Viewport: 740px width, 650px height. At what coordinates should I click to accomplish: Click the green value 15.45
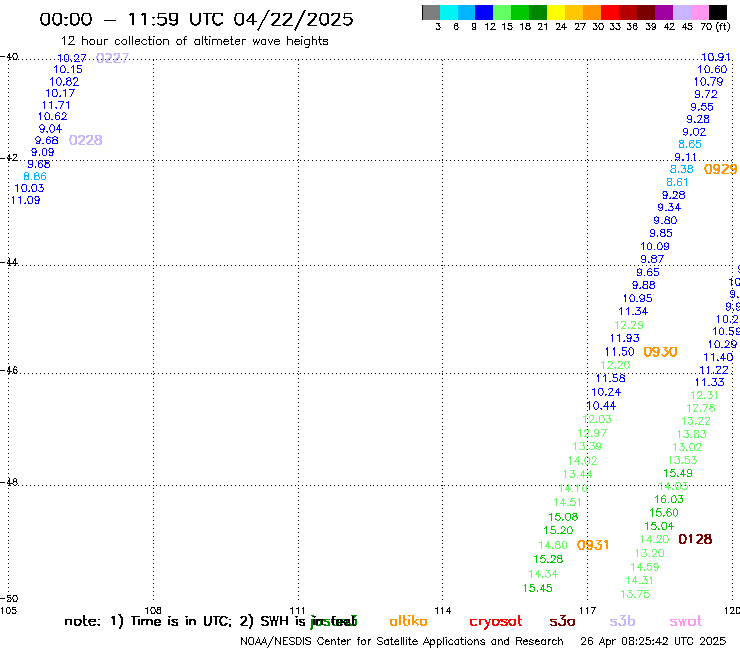click(538, 588)
